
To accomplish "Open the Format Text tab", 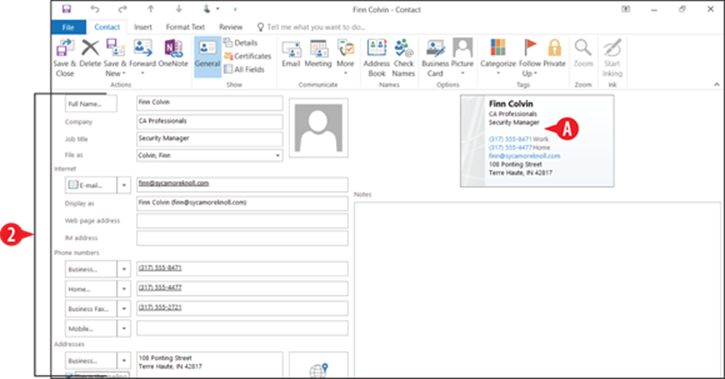I will (185, 27).
